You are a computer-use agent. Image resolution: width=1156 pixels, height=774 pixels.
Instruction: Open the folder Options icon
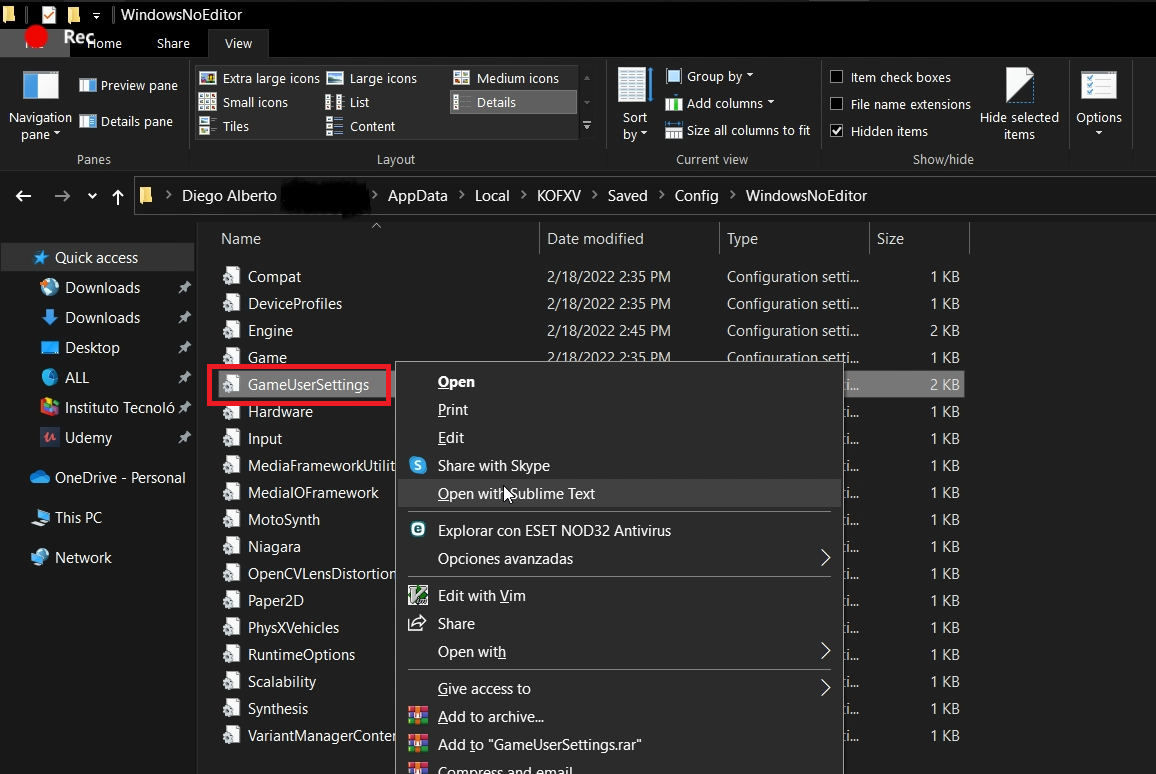pyautogui.click(x=1098, y=88)
